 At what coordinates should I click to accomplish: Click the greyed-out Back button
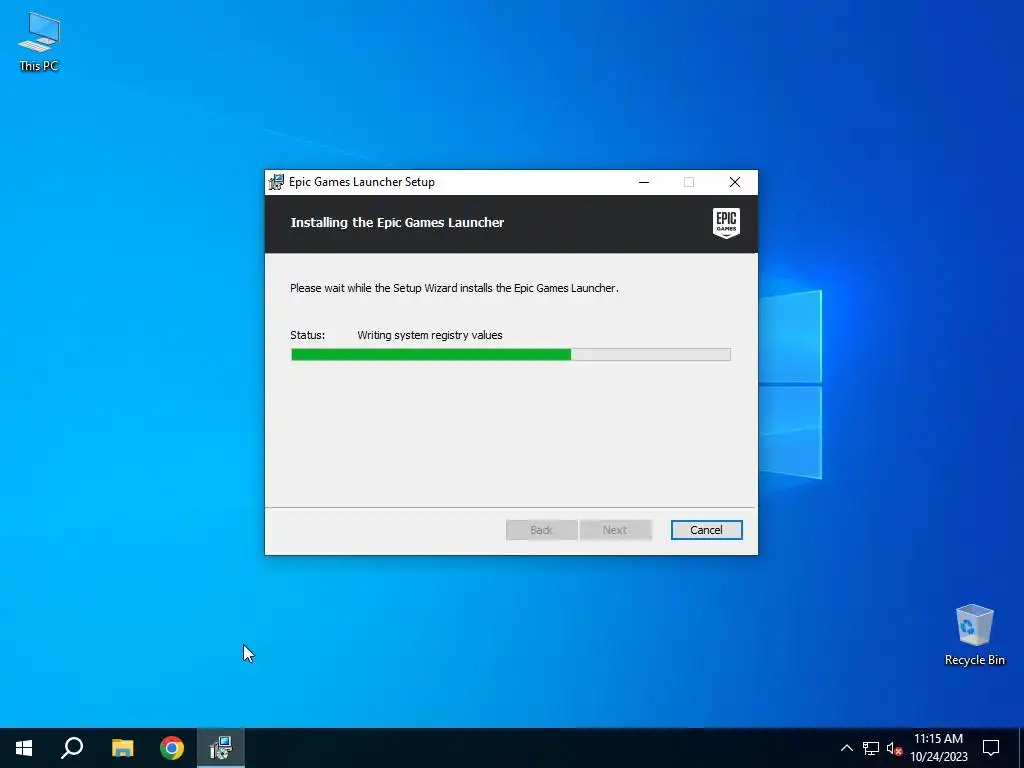click(x=541, y=530)
